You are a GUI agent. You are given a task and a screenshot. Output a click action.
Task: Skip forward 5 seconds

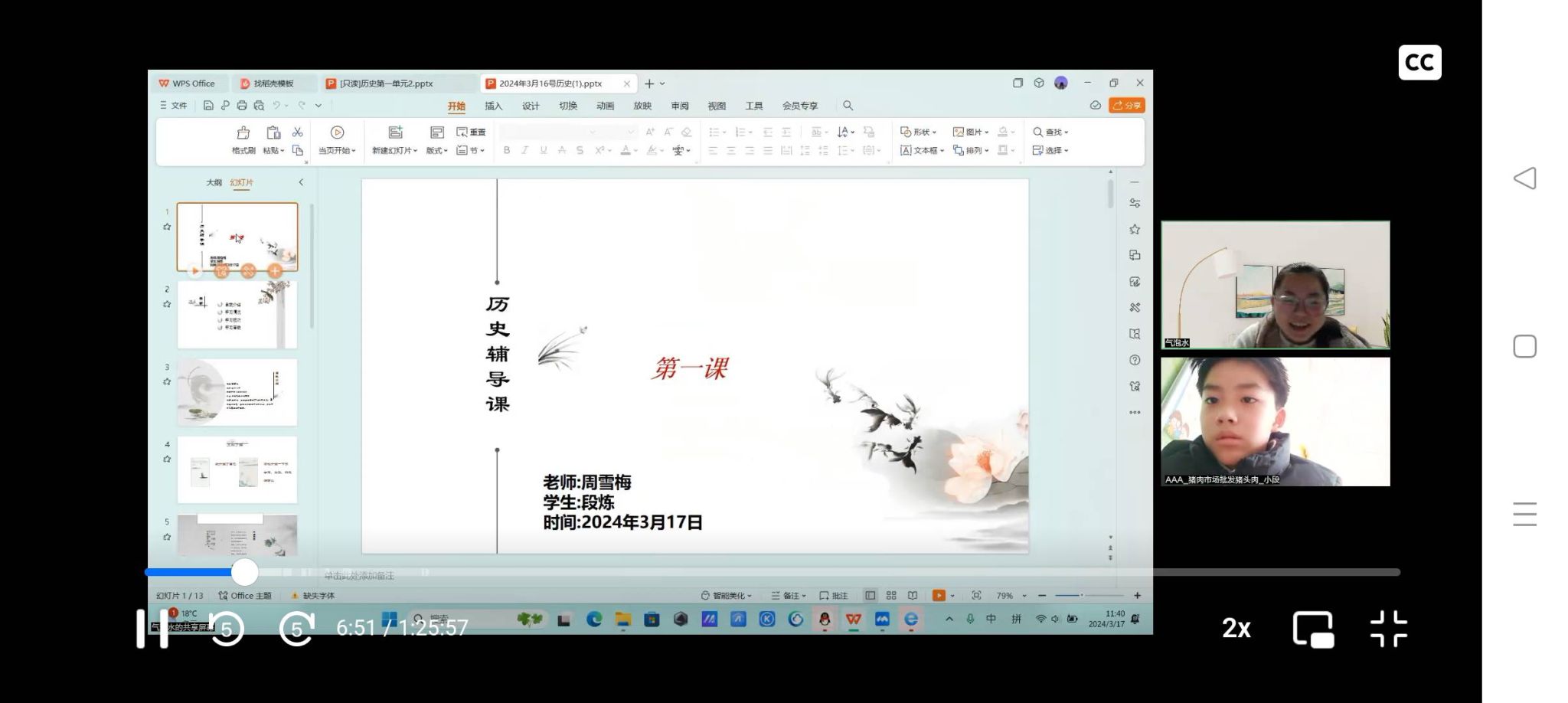[x=297, y=629]
